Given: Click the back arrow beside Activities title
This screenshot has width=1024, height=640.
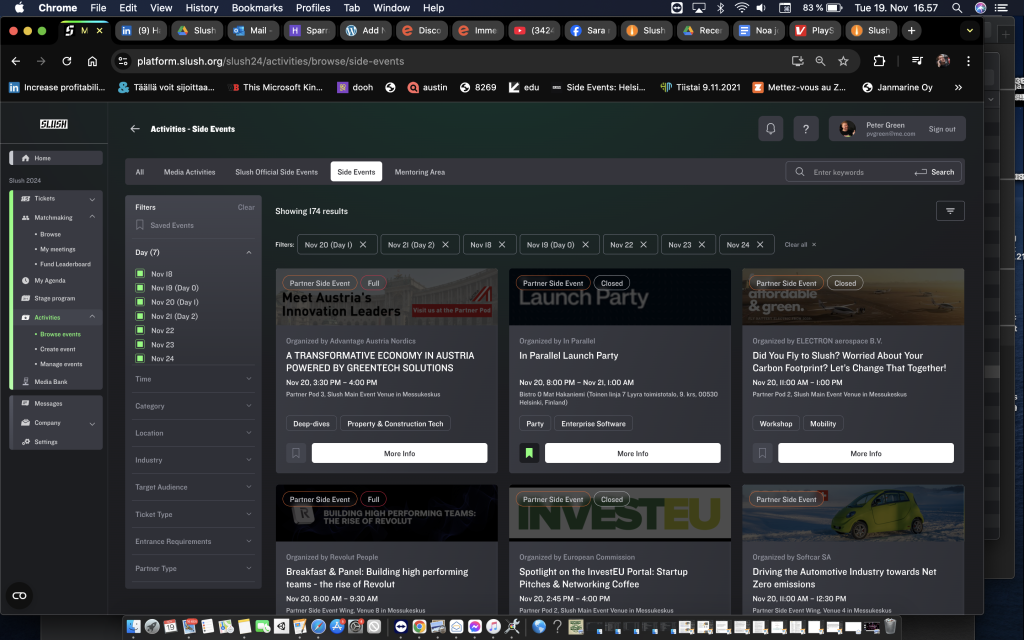Looking at the screenshot, I should (x=135, y=129).
